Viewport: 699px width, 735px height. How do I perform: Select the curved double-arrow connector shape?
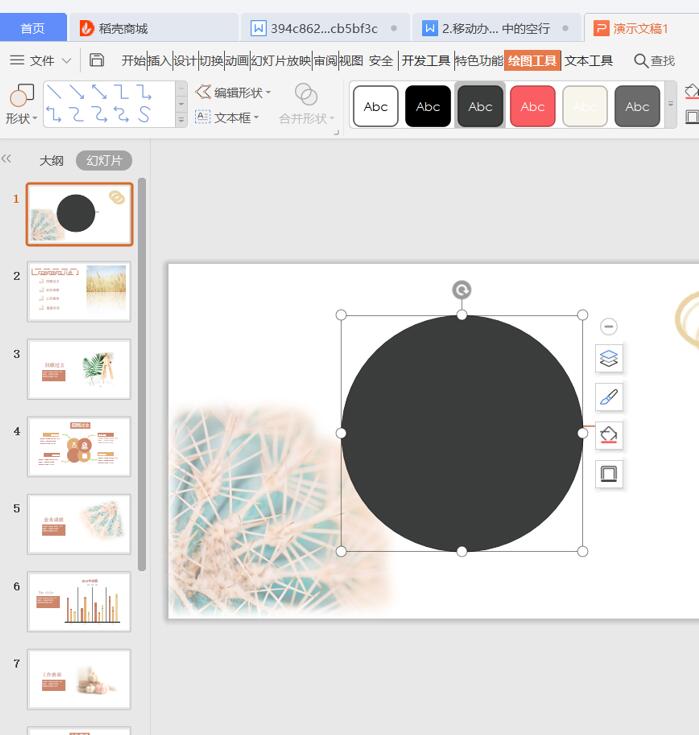pos(122,114)
